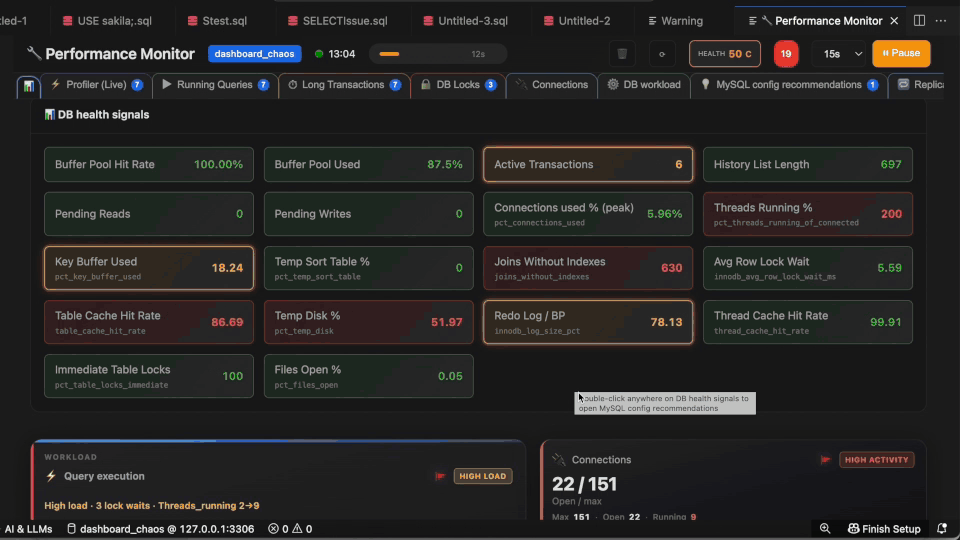
Task: Click the Pending Writes card
Action: pos(369,214)
